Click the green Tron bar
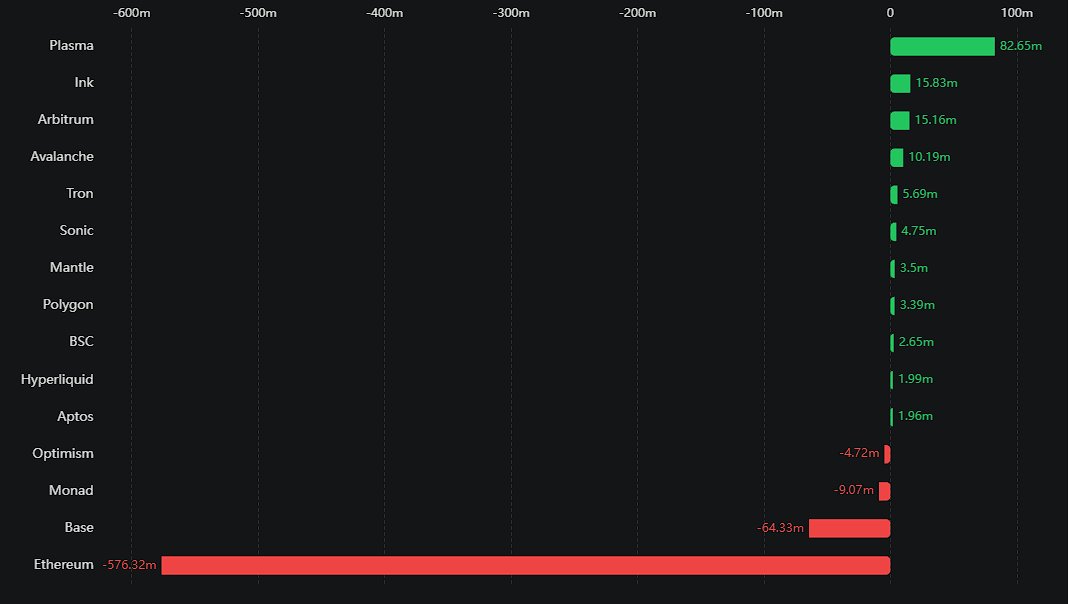The height and width of the screenshot is (604, 1068). pyautogui.click(x=894, y=195)
